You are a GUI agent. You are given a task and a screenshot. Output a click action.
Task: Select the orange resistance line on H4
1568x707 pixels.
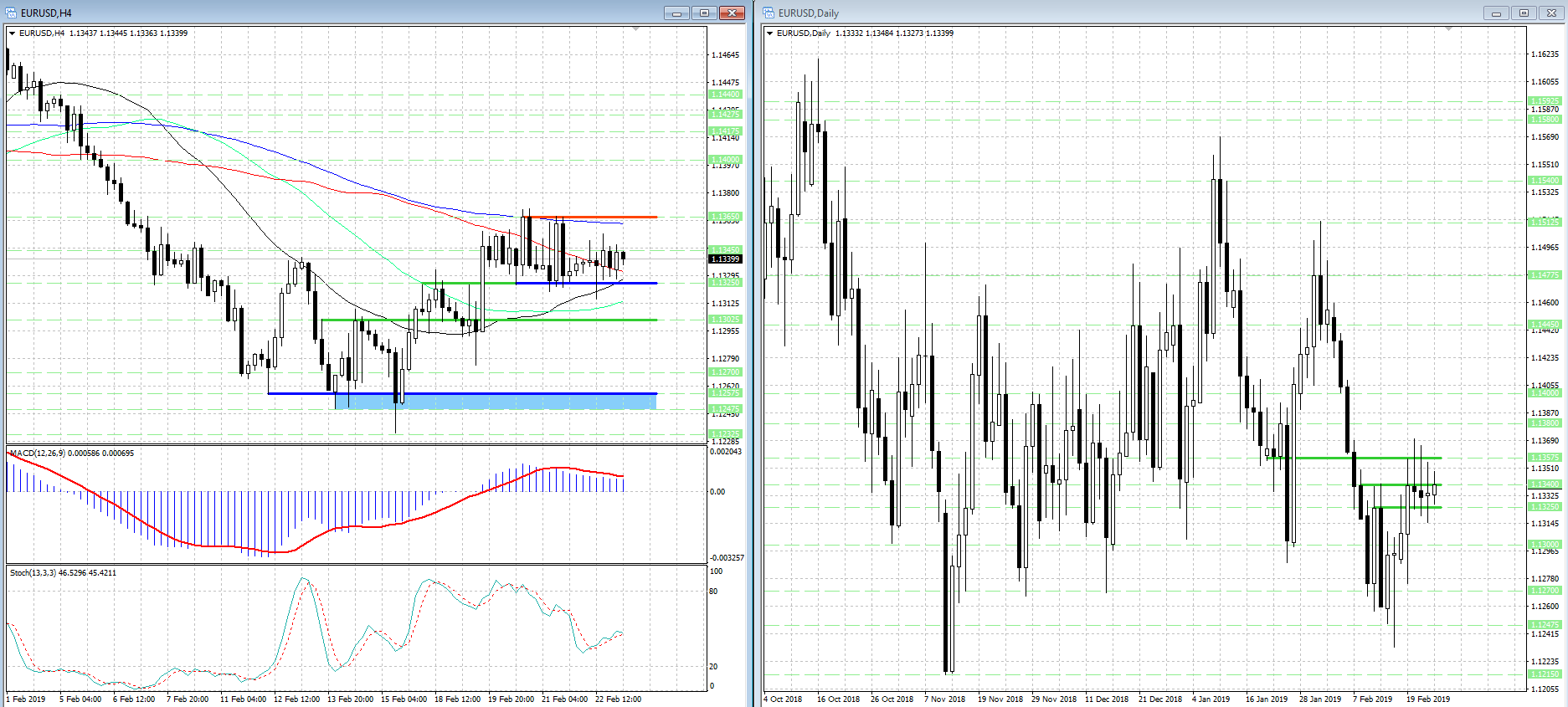coord(603,218)
